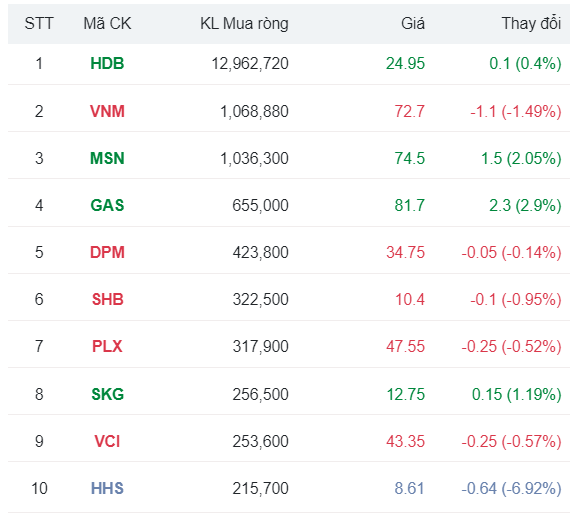Select net volume 256,500 cell
Image resolution: width=575 pixels, height=513 pixels.
[x=260, y=394]
